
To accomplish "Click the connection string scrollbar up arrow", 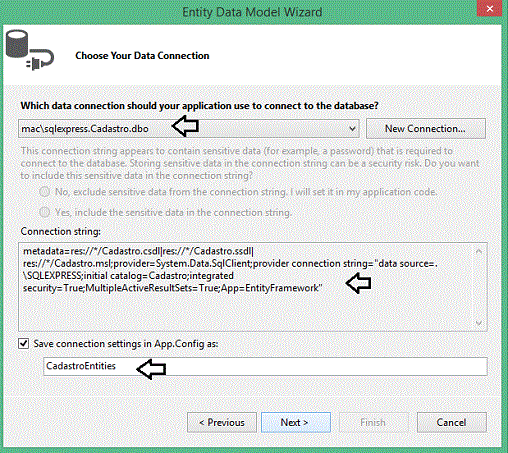I will pyautogui.click(x=479, y=251).
